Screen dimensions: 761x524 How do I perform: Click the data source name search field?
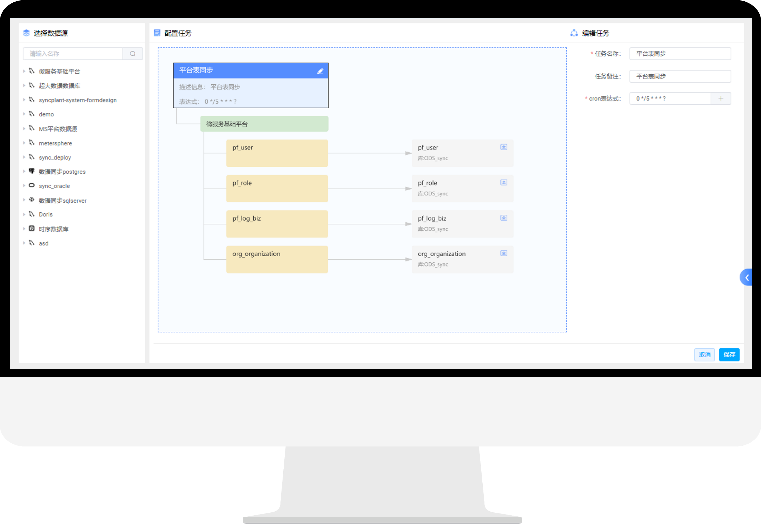tap(73, 54)
